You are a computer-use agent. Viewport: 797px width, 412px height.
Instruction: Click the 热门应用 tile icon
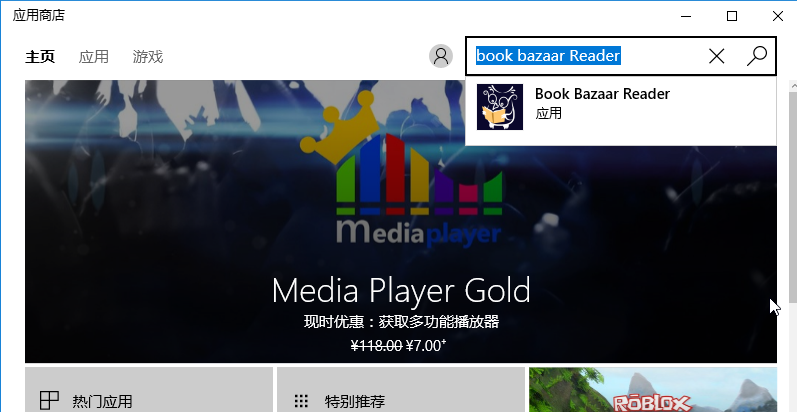click(49, 401)
